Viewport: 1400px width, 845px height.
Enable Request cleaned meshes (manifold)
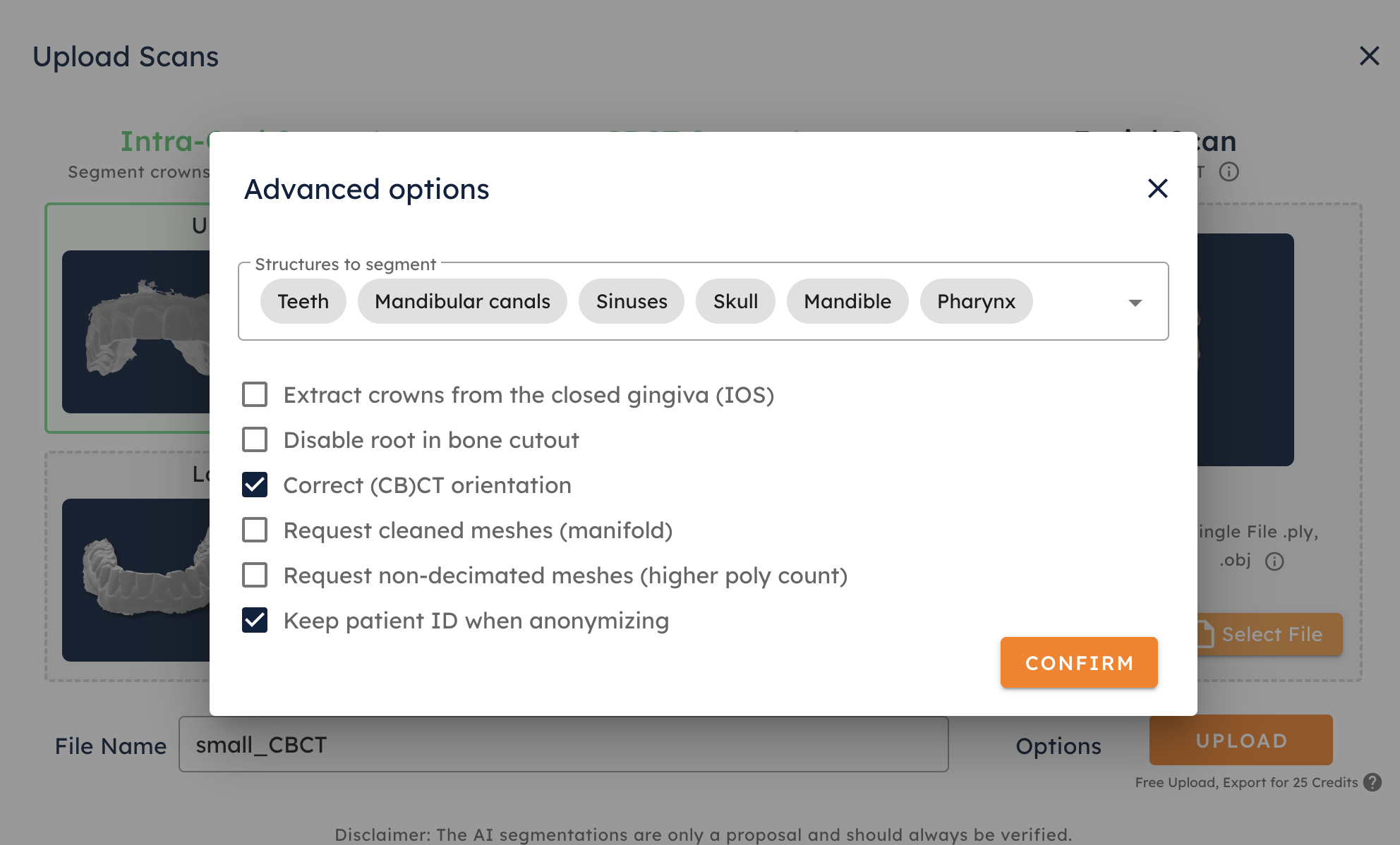[x=255, y=530]
